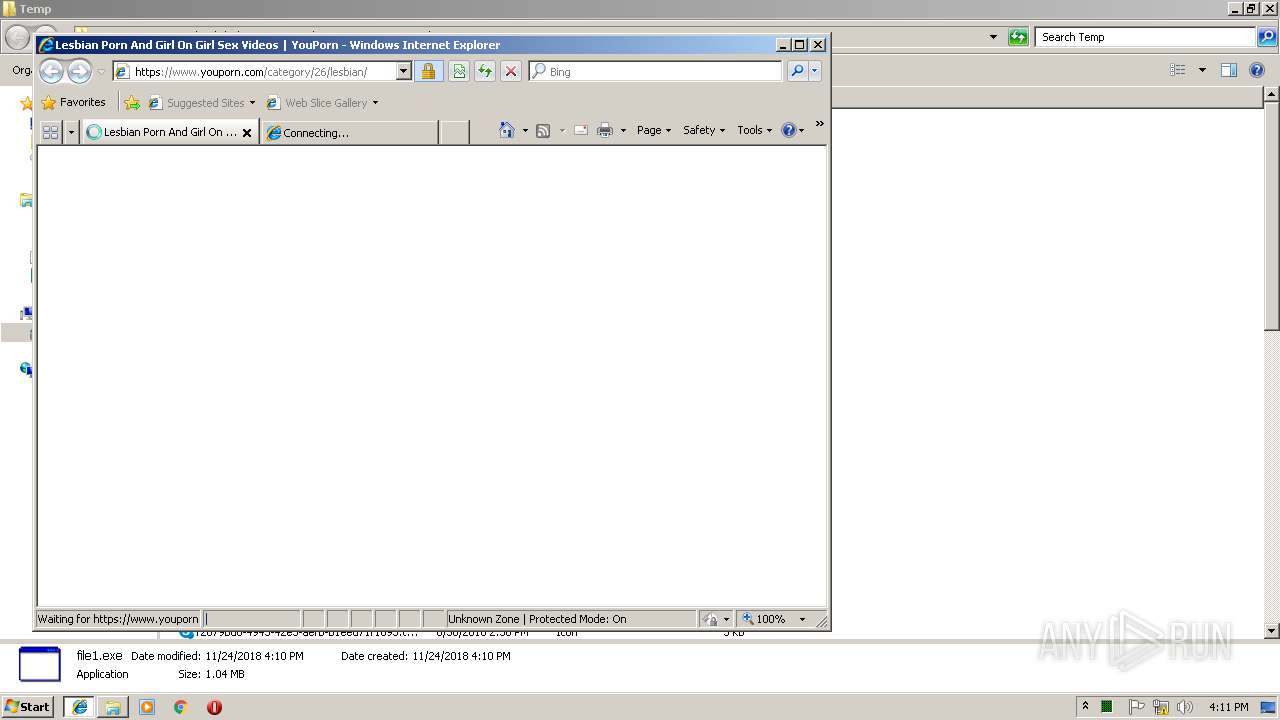Open the tab list dropdown arrow
The image size is (1280, 720).
pos(71,132)
